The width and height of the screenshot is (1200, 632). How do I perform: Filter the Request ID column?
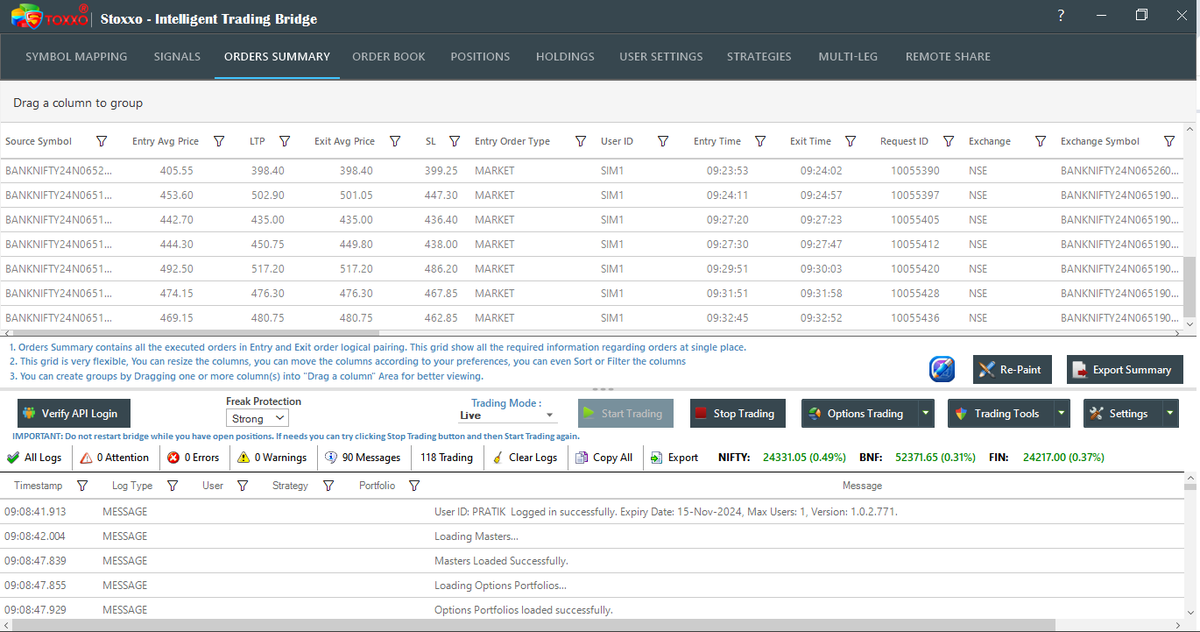tap(948, 141)
